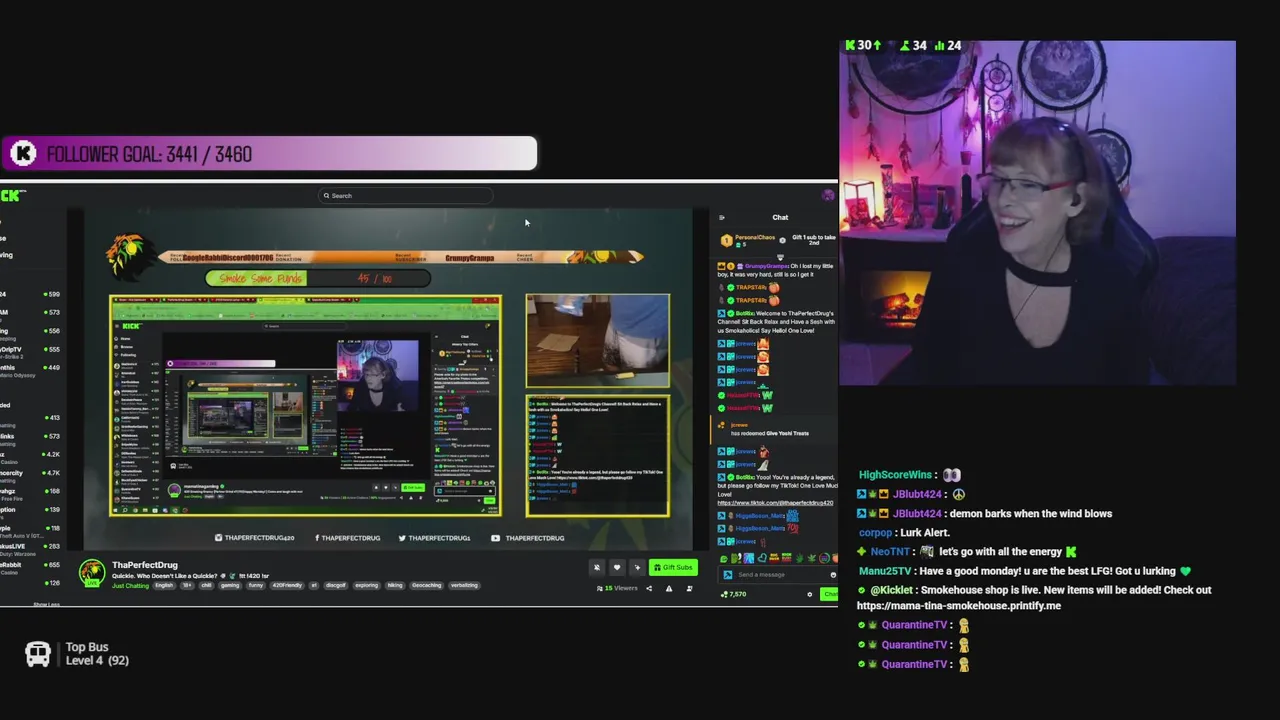Click GrumpyGrampa username in chat
The image size is (1280, 720).
point(766,266)
